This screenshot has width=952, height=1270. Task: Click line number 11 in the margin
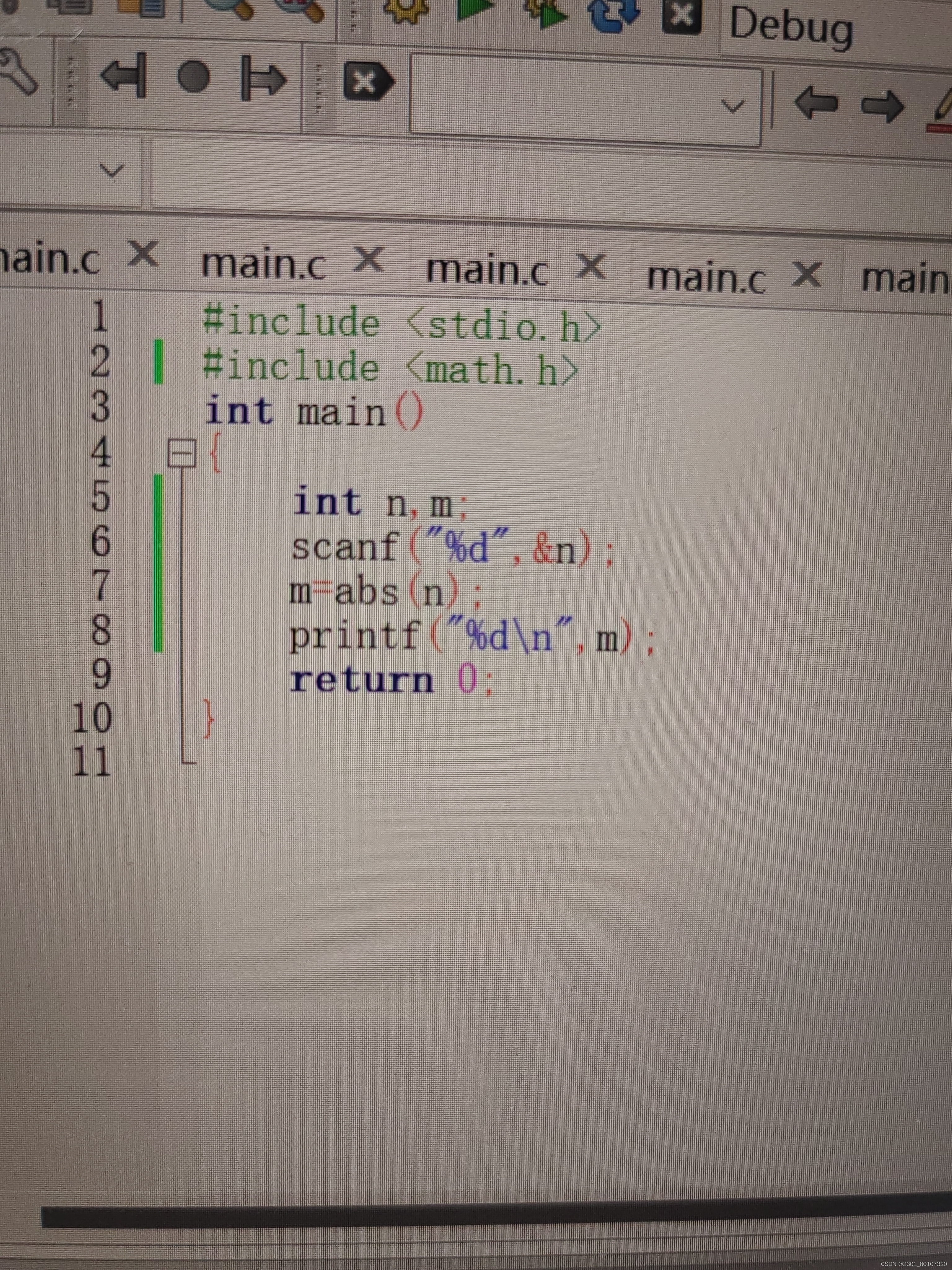(x=92, y=761)
